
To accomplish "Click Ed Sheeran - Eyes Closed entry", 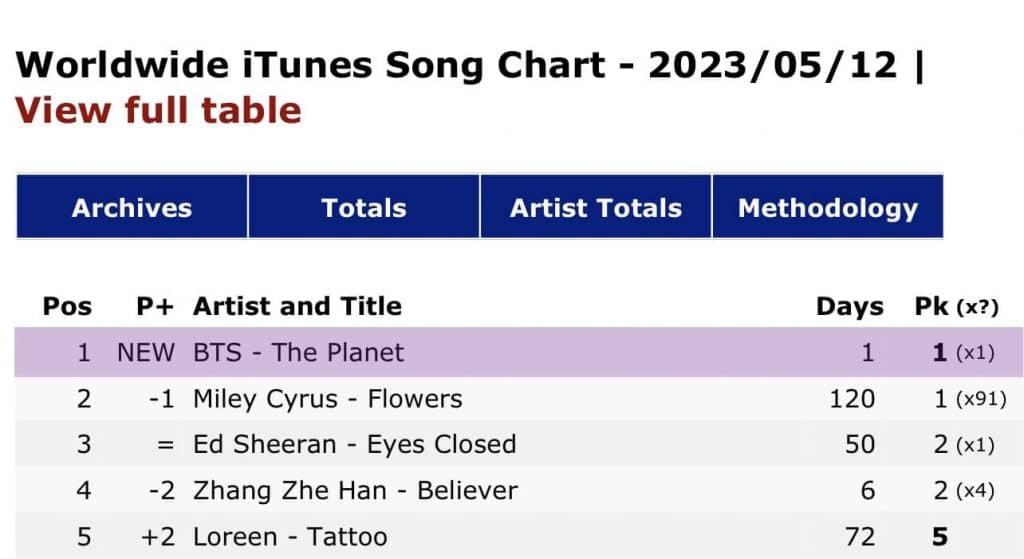I will [354, 444].
